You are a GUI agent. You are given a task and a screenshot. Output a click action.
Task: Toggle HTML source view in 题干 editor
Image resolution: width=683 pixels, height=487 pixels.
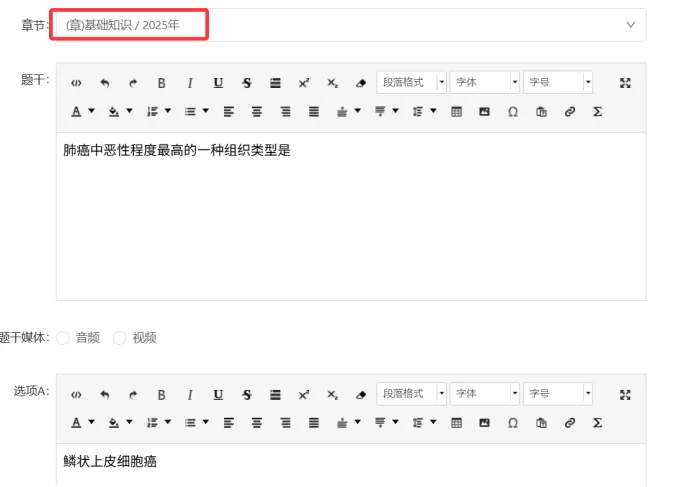76,83
